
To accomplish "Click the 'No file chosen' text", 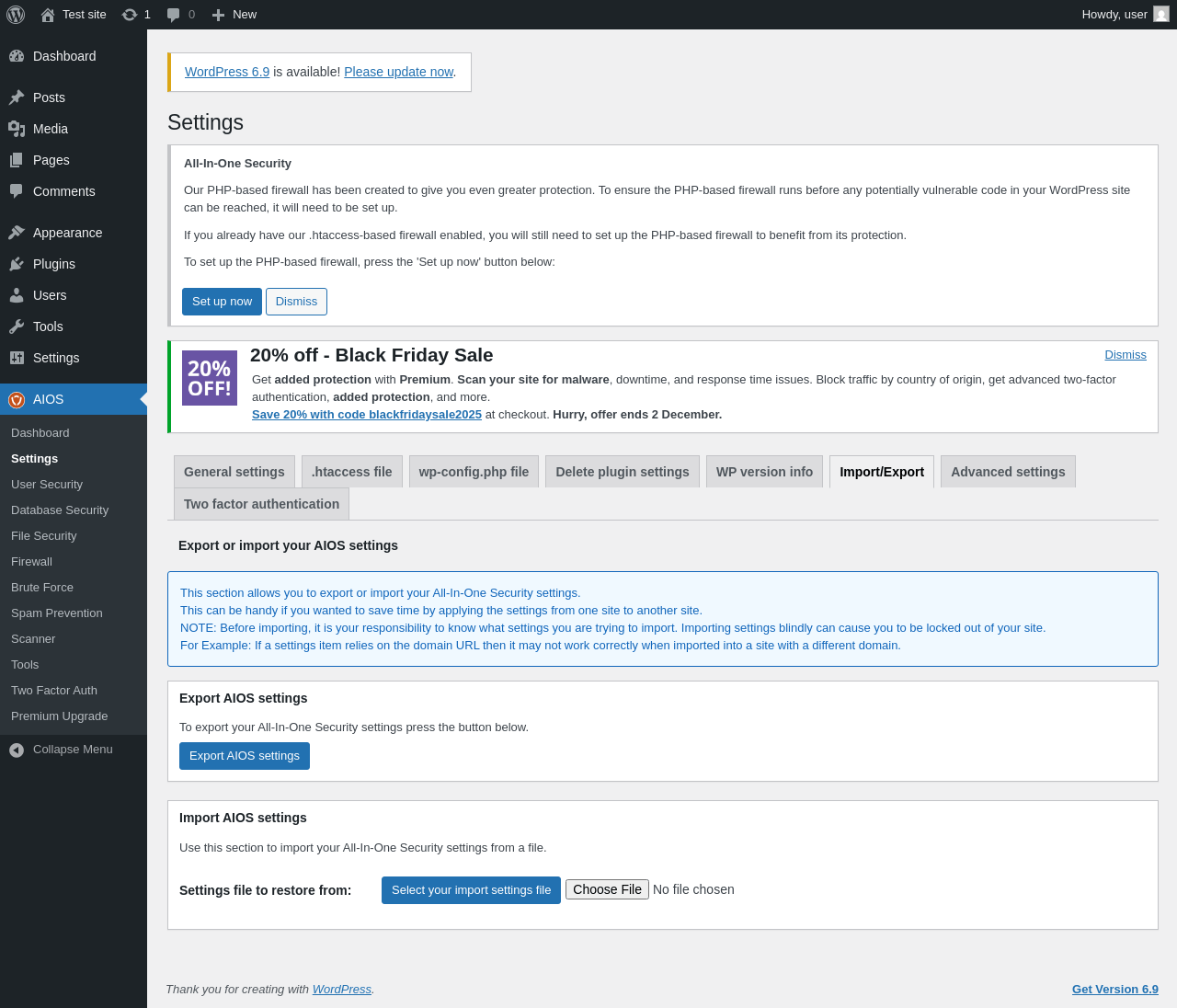I will [693, 889].
